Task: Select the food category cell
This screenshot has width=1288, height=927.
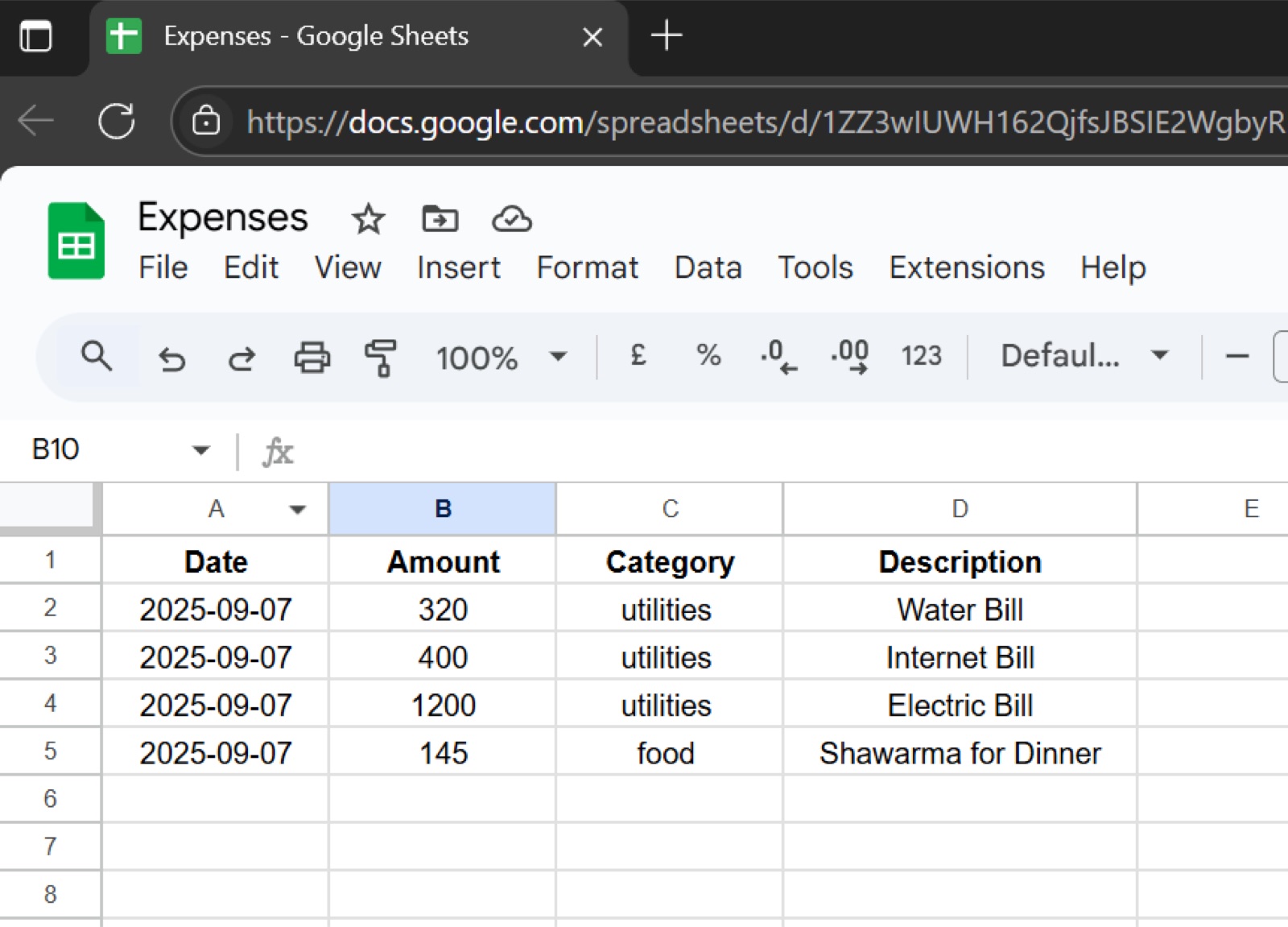Action: (670, 752)
